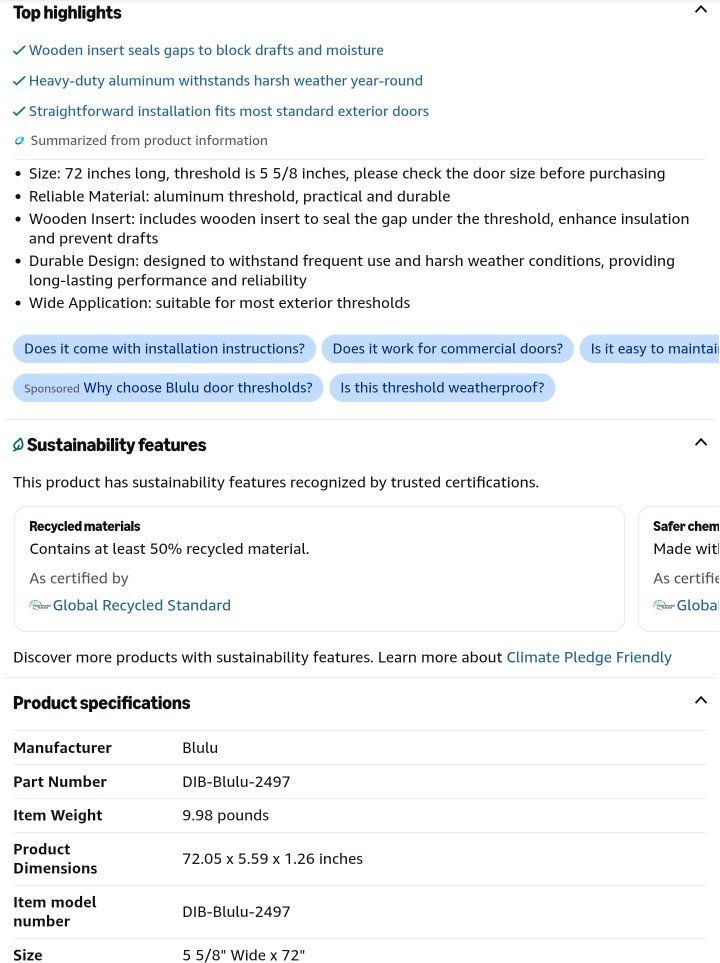Click checkmark icon beside Straightforward installation highlight
The image size is (720, 963).
(19, 111)
